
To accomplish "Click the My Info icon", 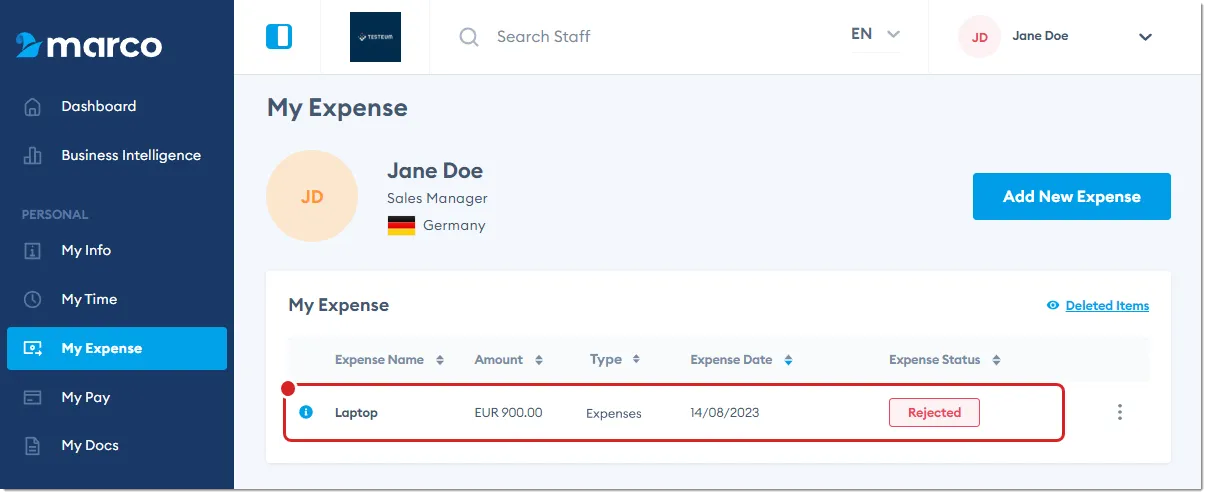I will 33,251.
